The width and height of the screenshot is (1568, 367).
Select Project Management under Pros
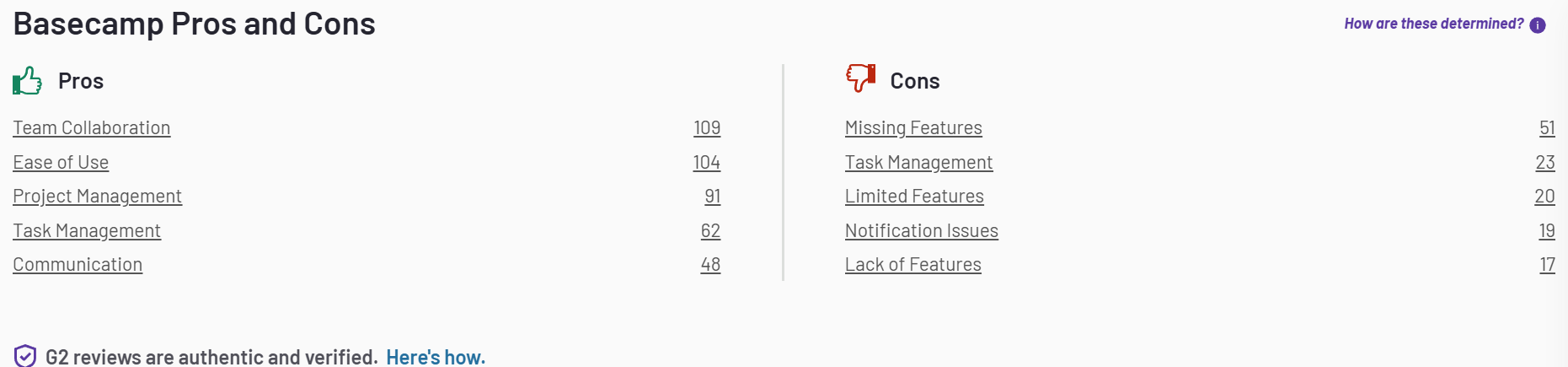click(x=98, y=197)
